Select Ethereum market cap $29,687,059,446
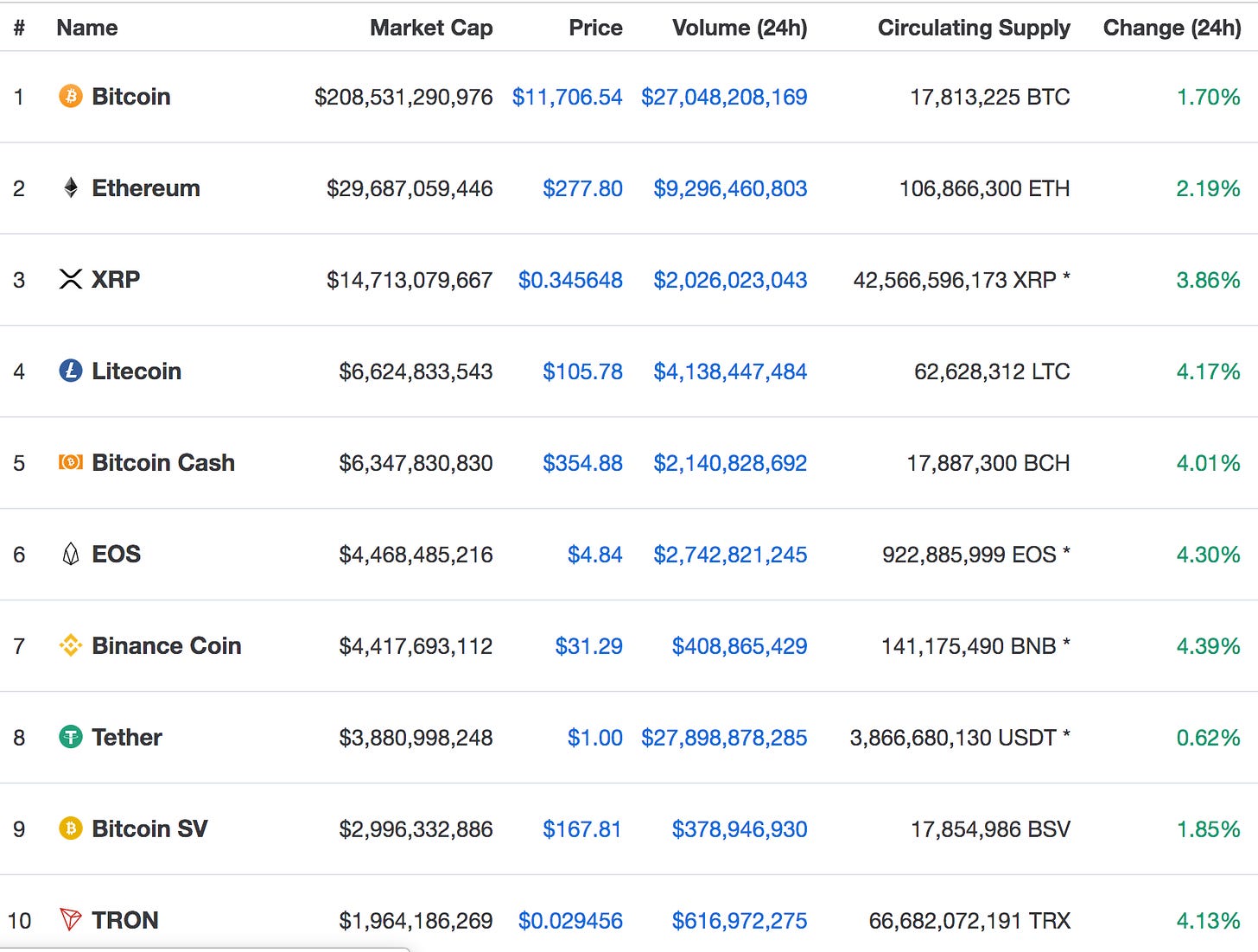Screen dimensions: 1258x952 pos(410,188)
